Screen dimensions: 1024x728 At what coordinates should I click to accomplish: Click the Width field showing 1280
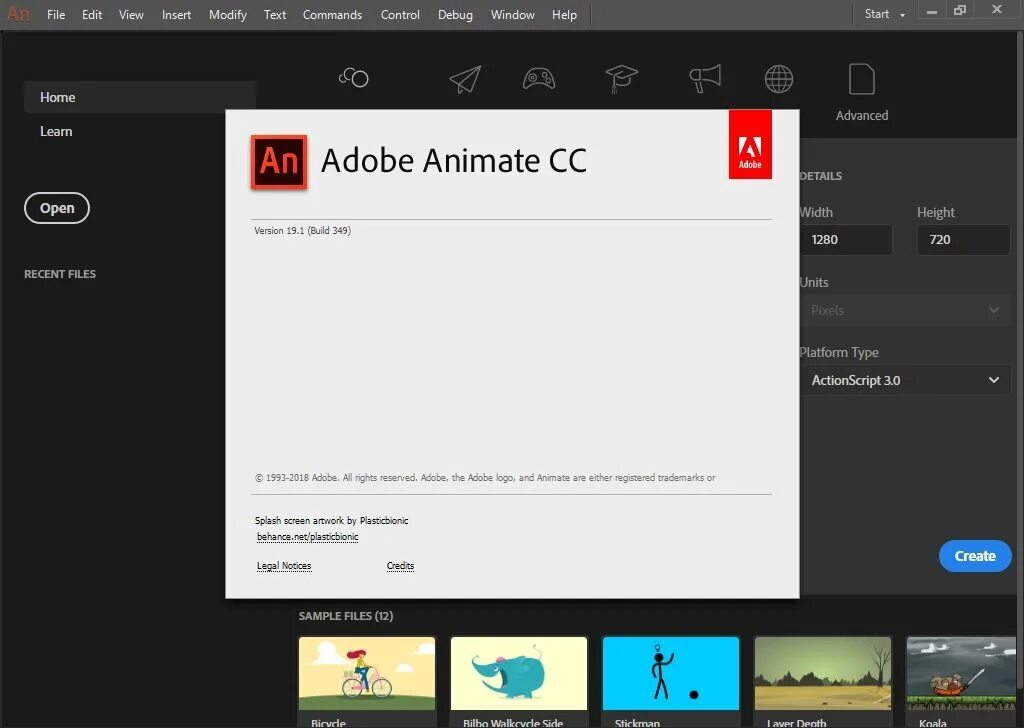846,240
